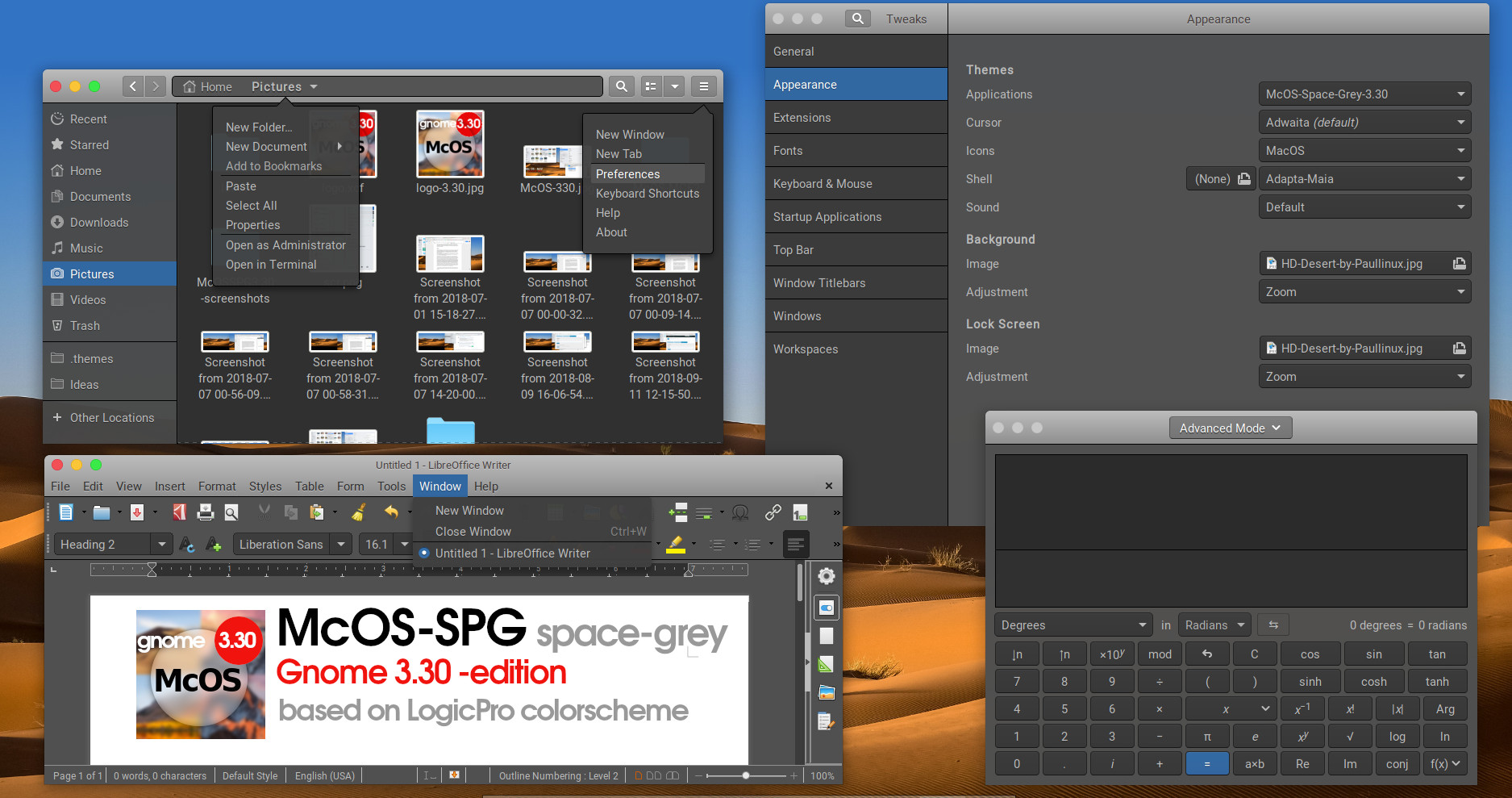1512x798 pixels.
Task: Toggle insert mode indicator in Writer status bar
Action: coord(430,776)
